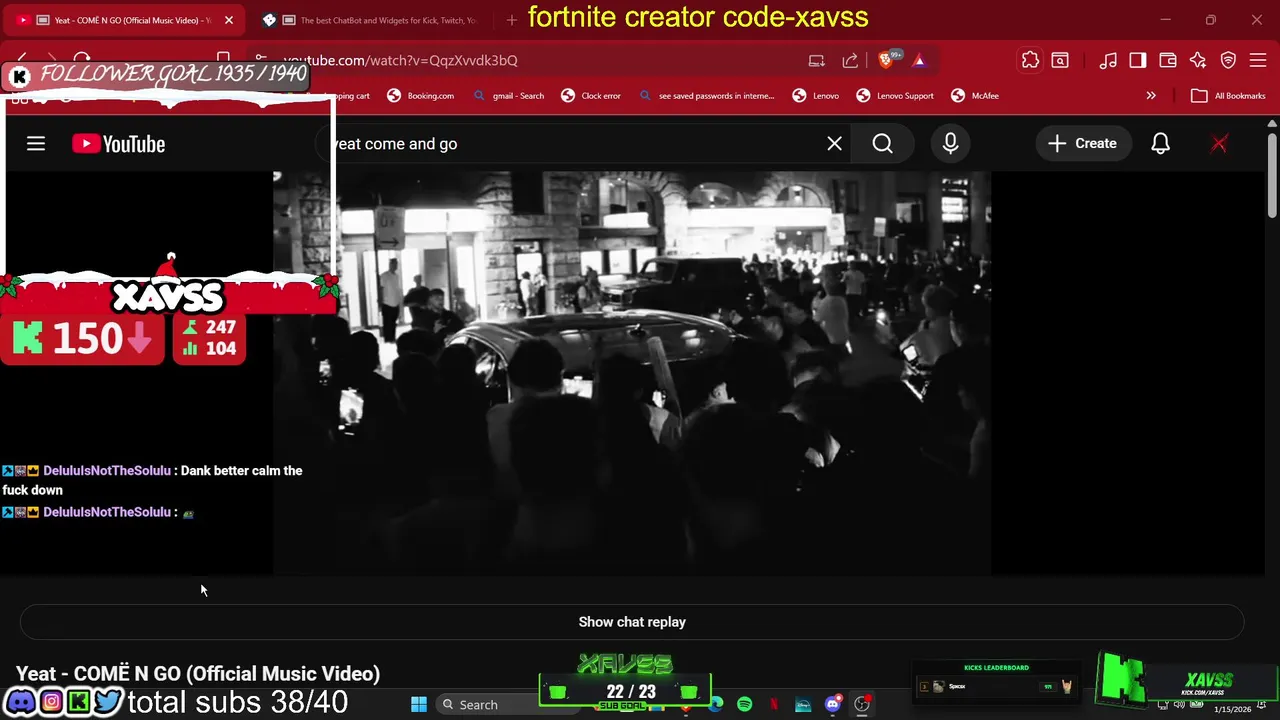
Task: Open the taskbar date 1/15/2026 clock
Action: [x=1233, y=709]
